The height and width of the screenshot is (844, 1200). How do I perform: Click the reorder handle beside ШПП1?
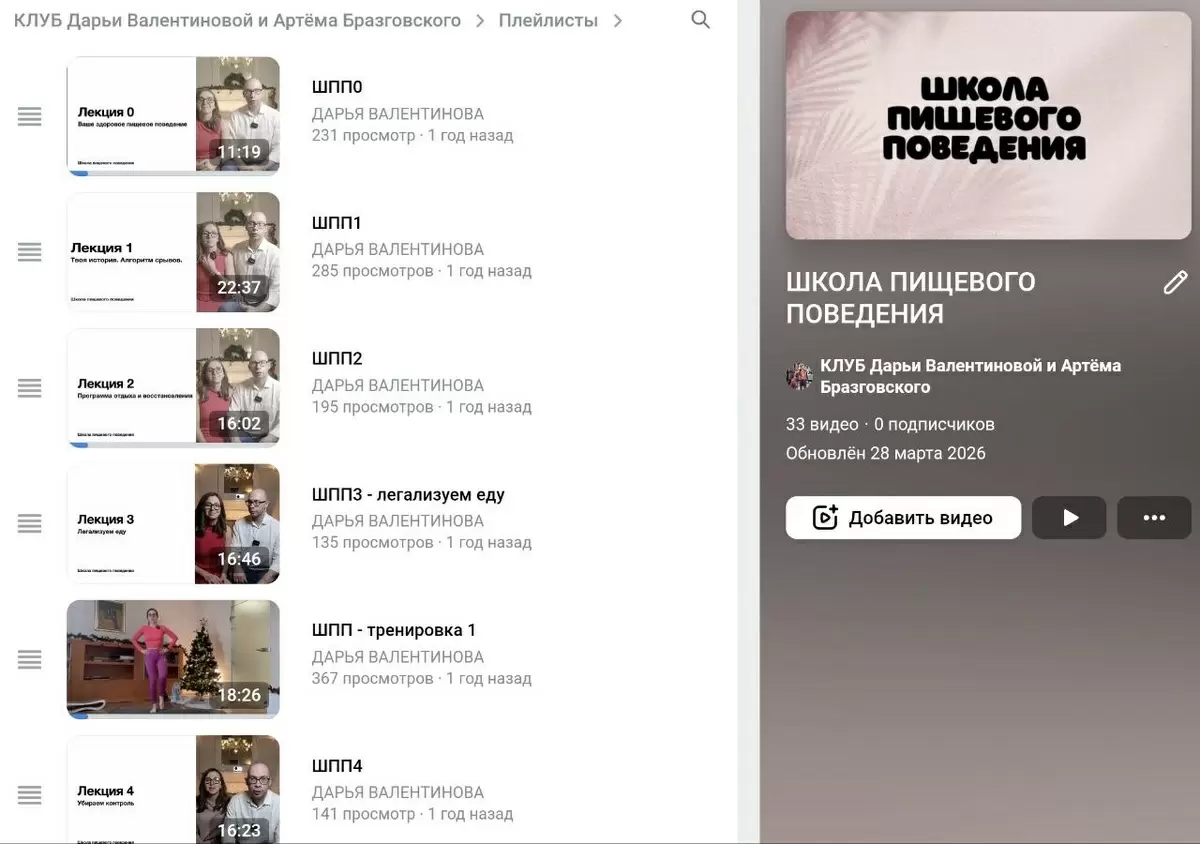[30, 252]
